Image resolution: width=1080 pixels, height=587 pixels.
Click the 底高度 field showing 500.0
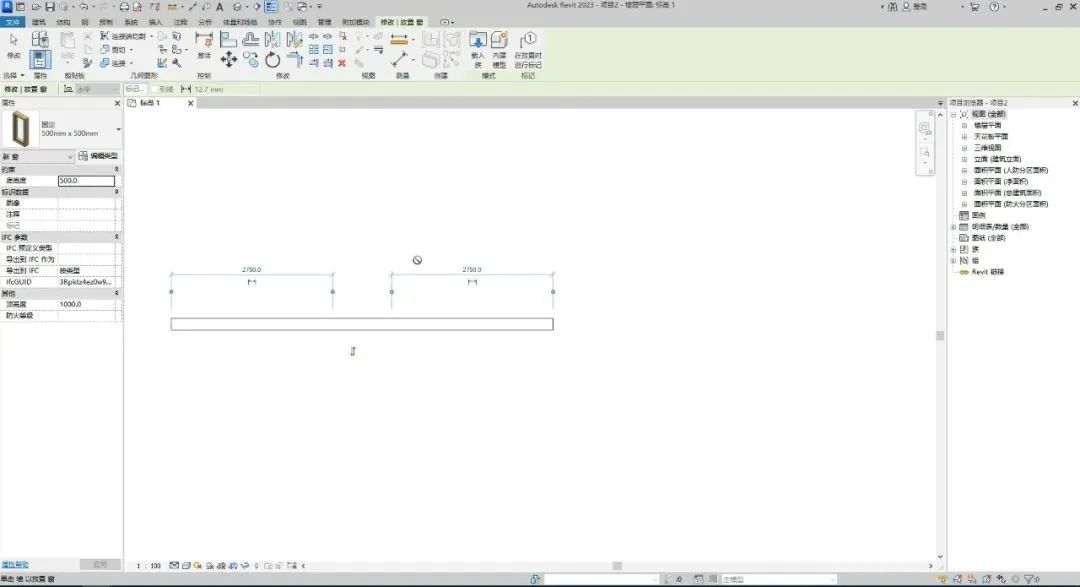tap(86, 181)
